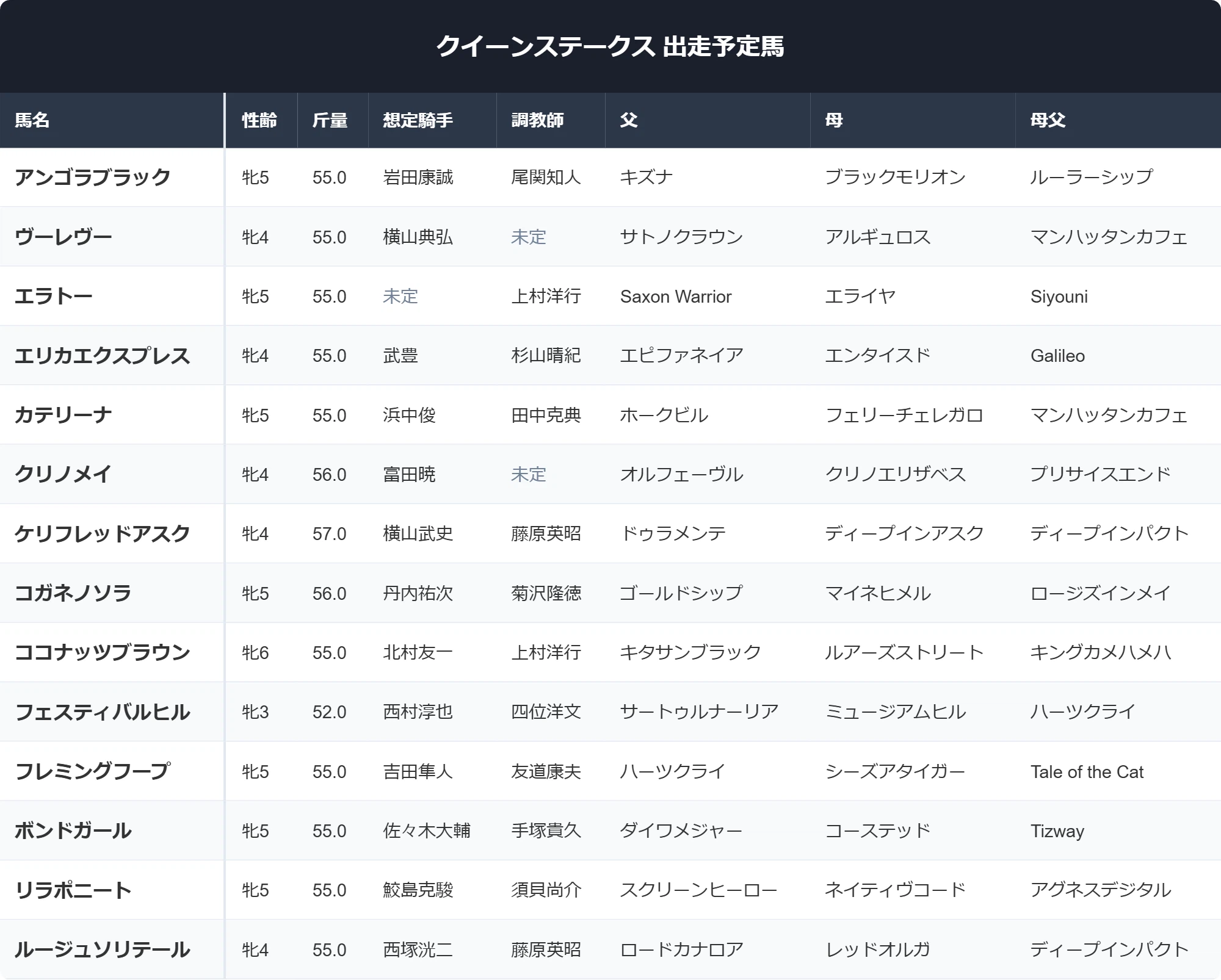Click sire キタサンブラック
1221x980 pixels.
690,652
